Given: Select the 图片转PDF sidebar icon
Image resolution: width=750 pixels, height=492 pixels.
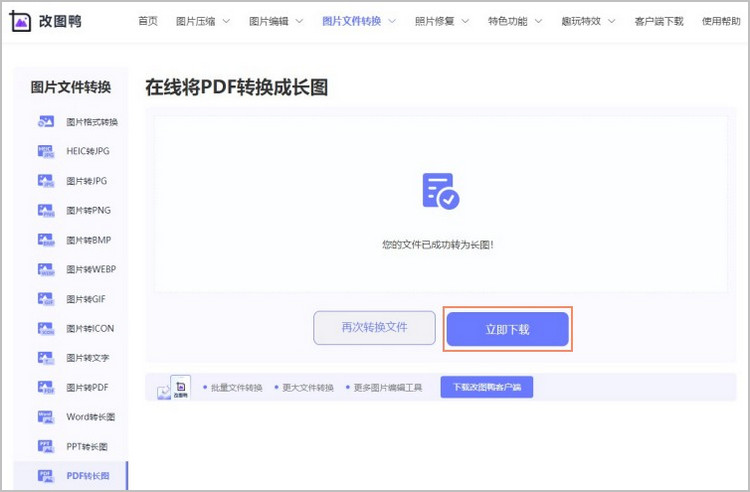Looking at the screenshot, I should pos(45,387).
